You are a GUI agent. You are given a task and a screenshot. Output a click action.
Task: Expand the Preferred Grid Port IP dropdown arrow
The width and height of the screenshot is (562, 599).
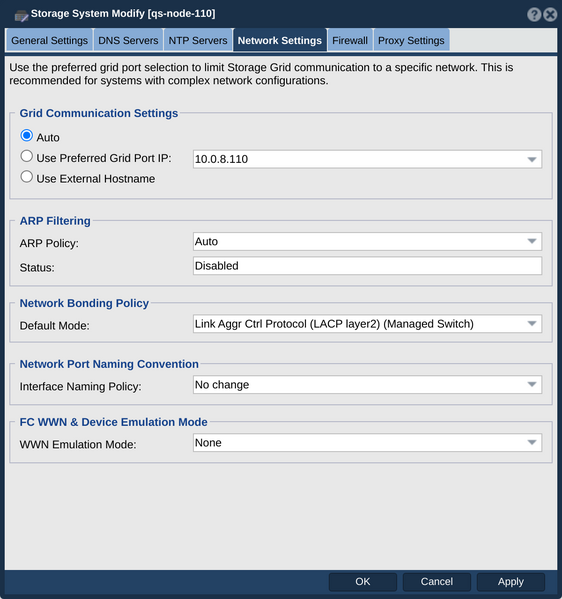(x=532, y=159)
